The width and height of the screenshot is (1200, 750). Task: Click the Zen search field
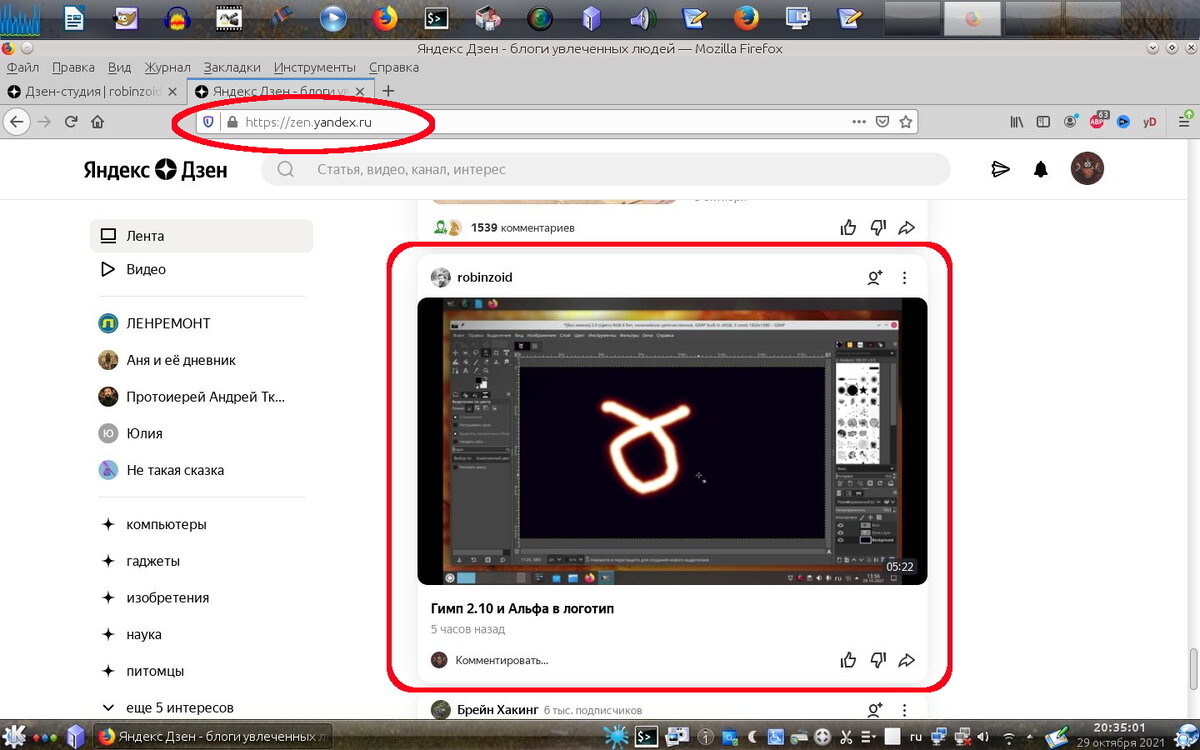tap(605, 169)
